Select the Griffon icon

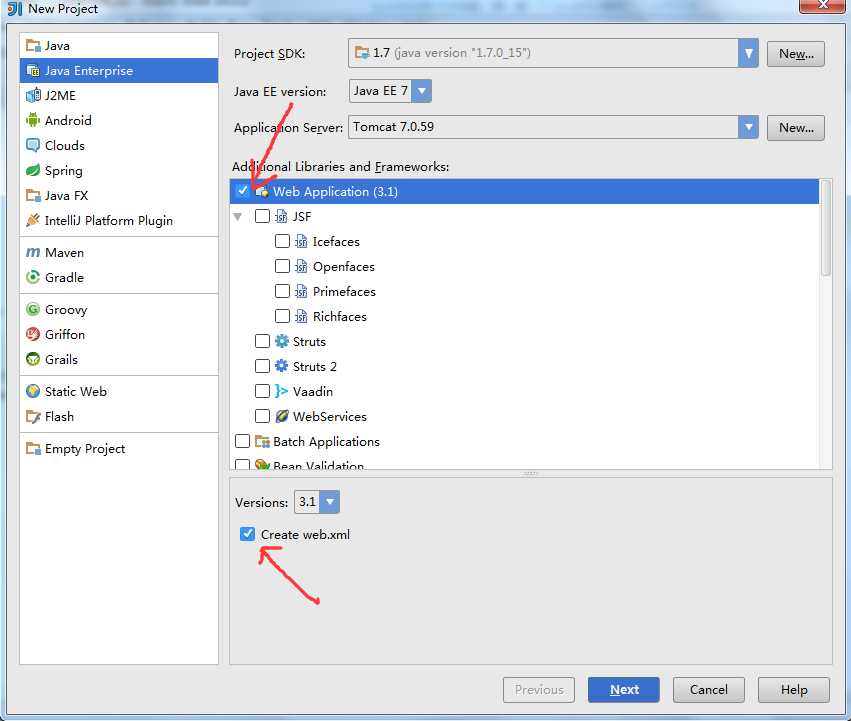point(33,334)
